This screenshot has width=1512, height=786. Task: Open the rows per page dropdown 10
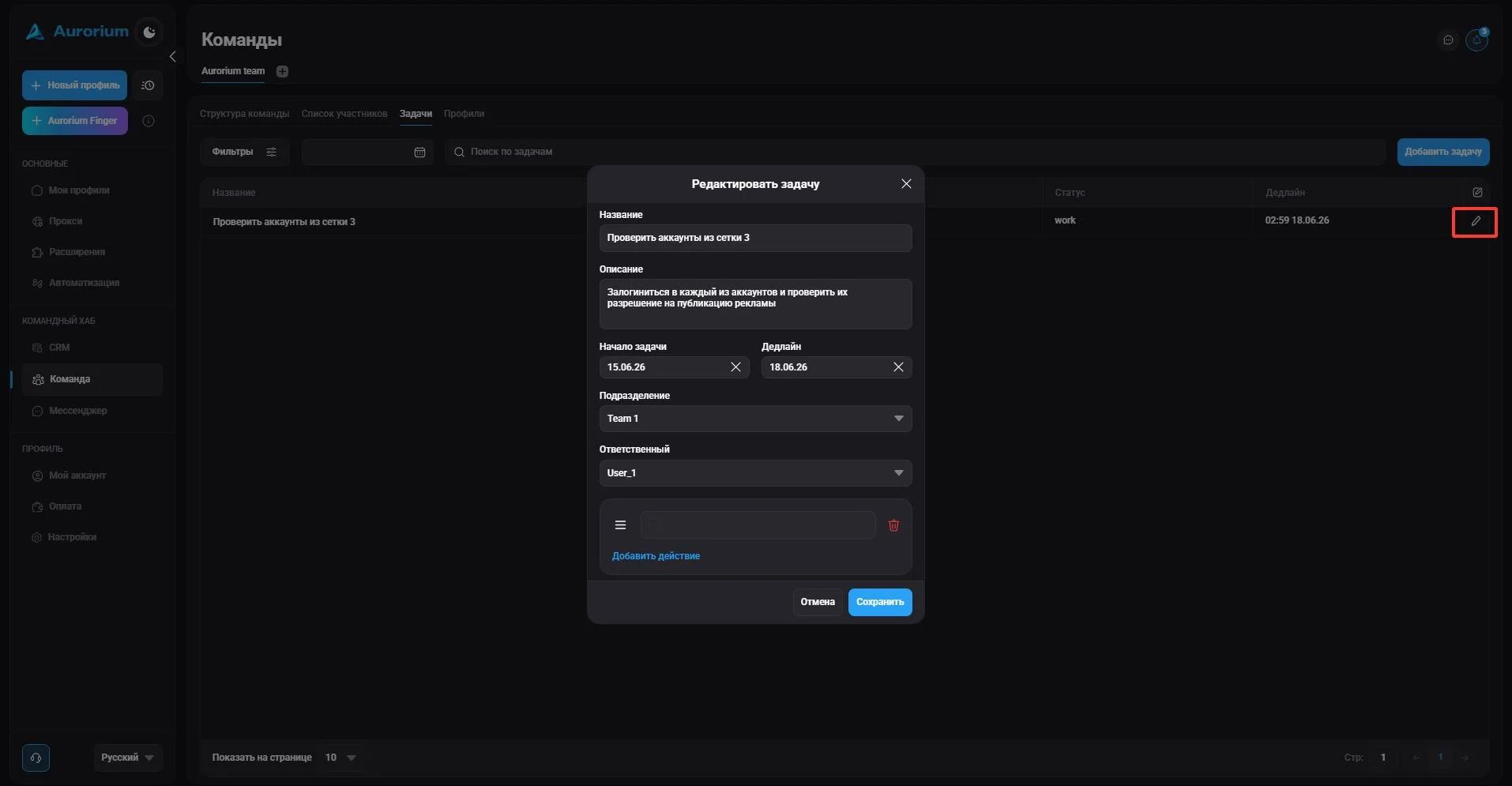(340, 758)
